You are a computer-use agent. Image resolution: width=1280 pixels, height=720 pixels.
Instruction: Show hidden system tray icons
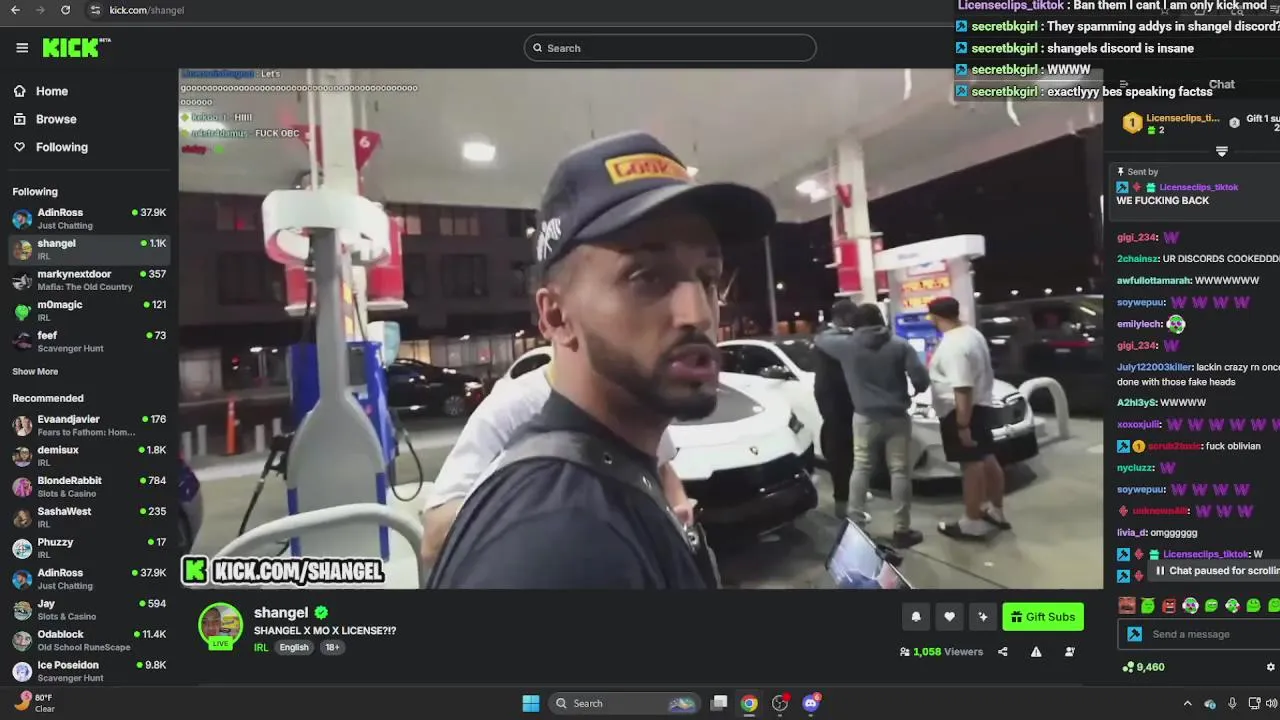click(x=1187, y=704)
